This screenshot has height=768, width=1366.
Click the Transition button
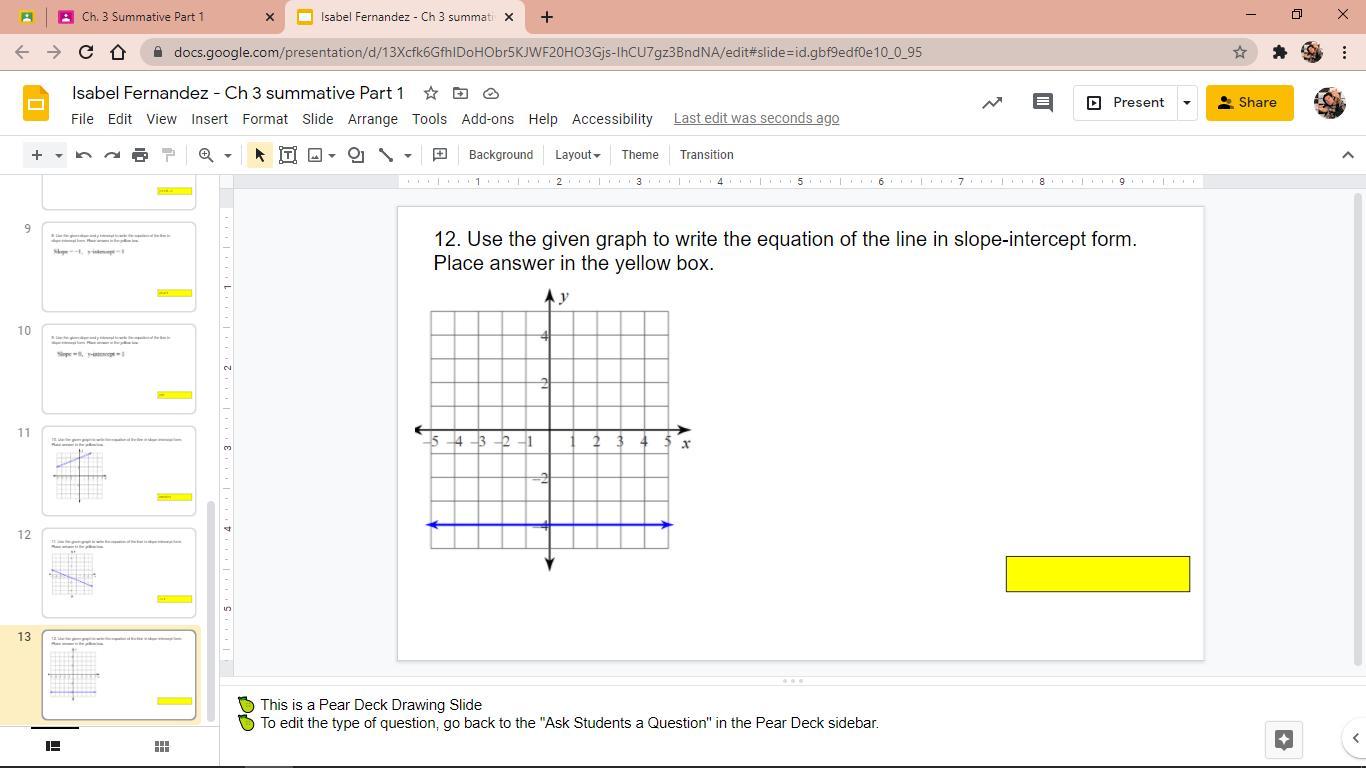pyautogui.click(x=707, y=155)
